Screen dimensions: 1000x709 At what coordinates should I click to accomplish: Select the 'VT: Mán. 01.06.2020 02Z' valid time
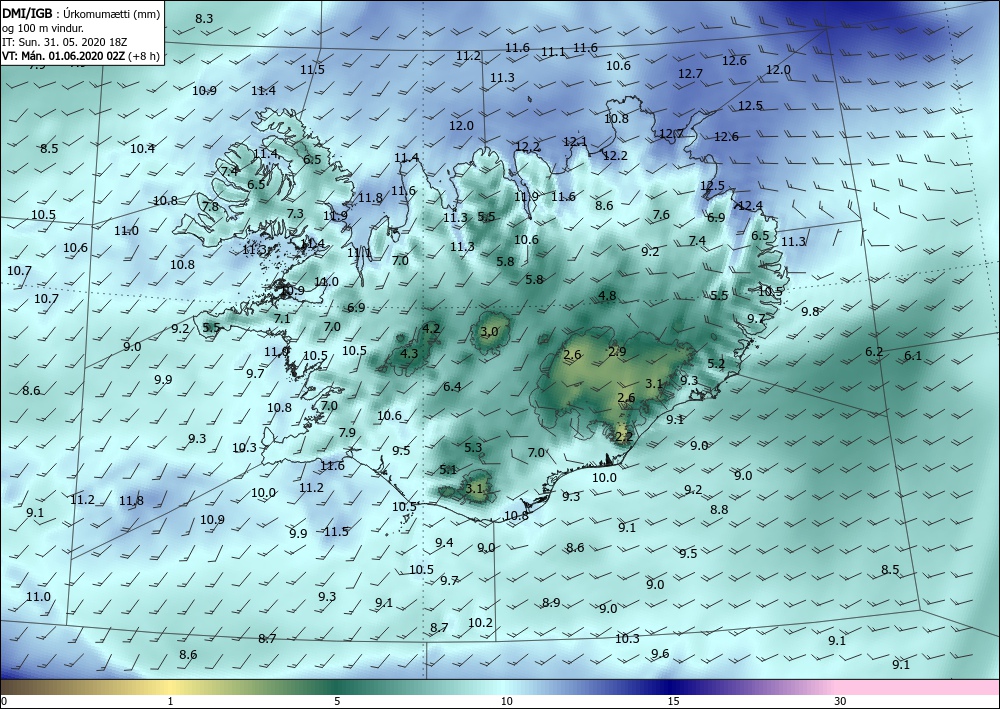(64, 56)
